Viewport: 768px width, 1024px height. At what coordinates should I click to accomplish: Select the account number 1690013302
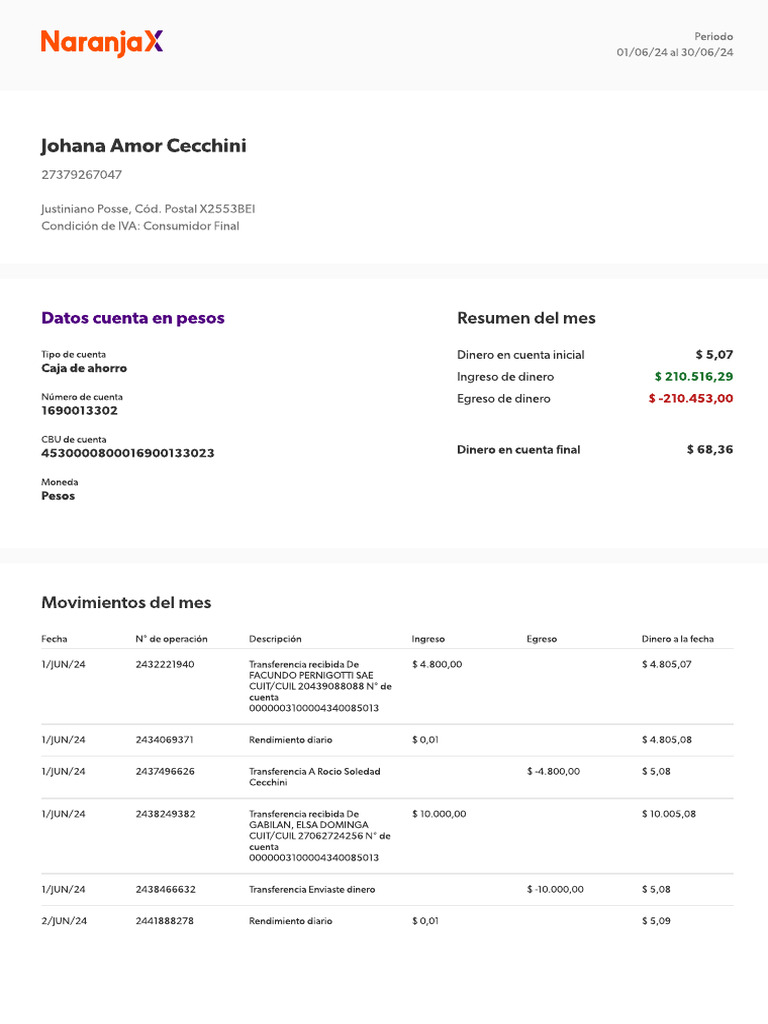click(80, 411)
